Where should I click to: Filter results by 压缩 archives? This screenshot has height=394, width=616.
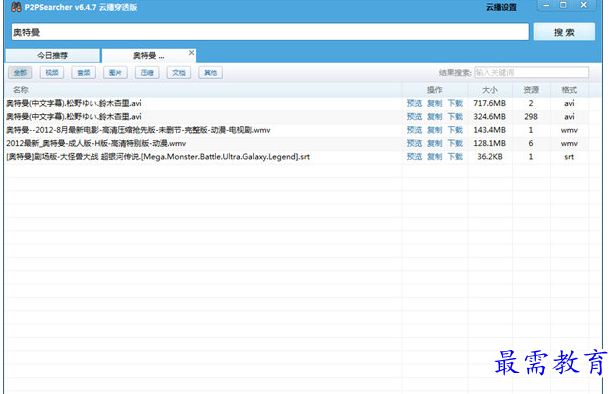(x=147, y=73)
